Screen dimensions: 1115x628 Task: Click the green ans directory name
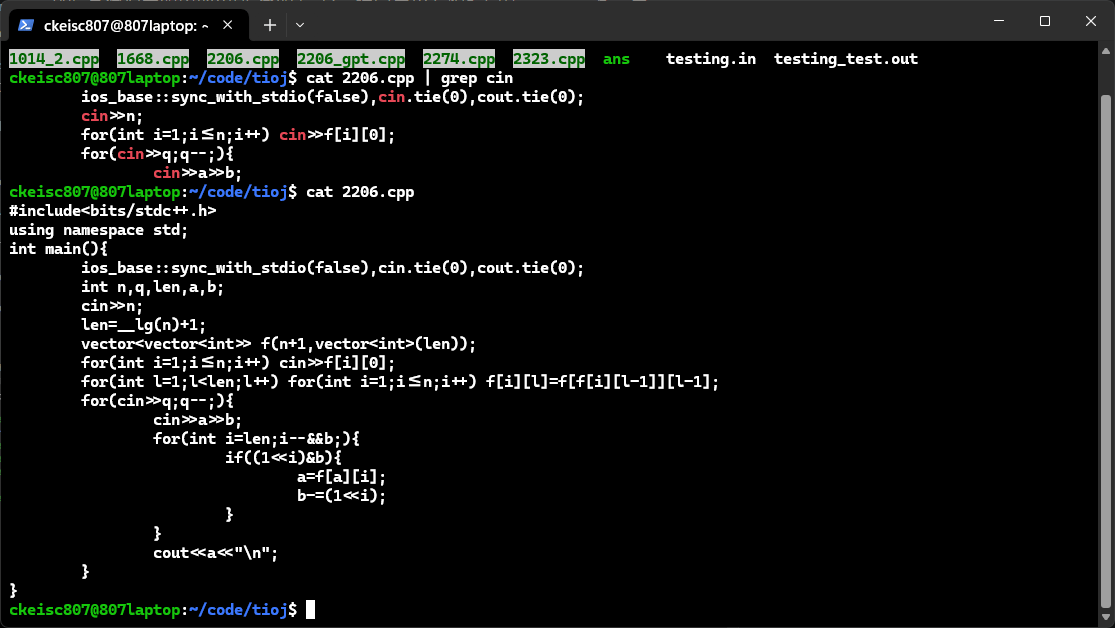click(616, 59)
